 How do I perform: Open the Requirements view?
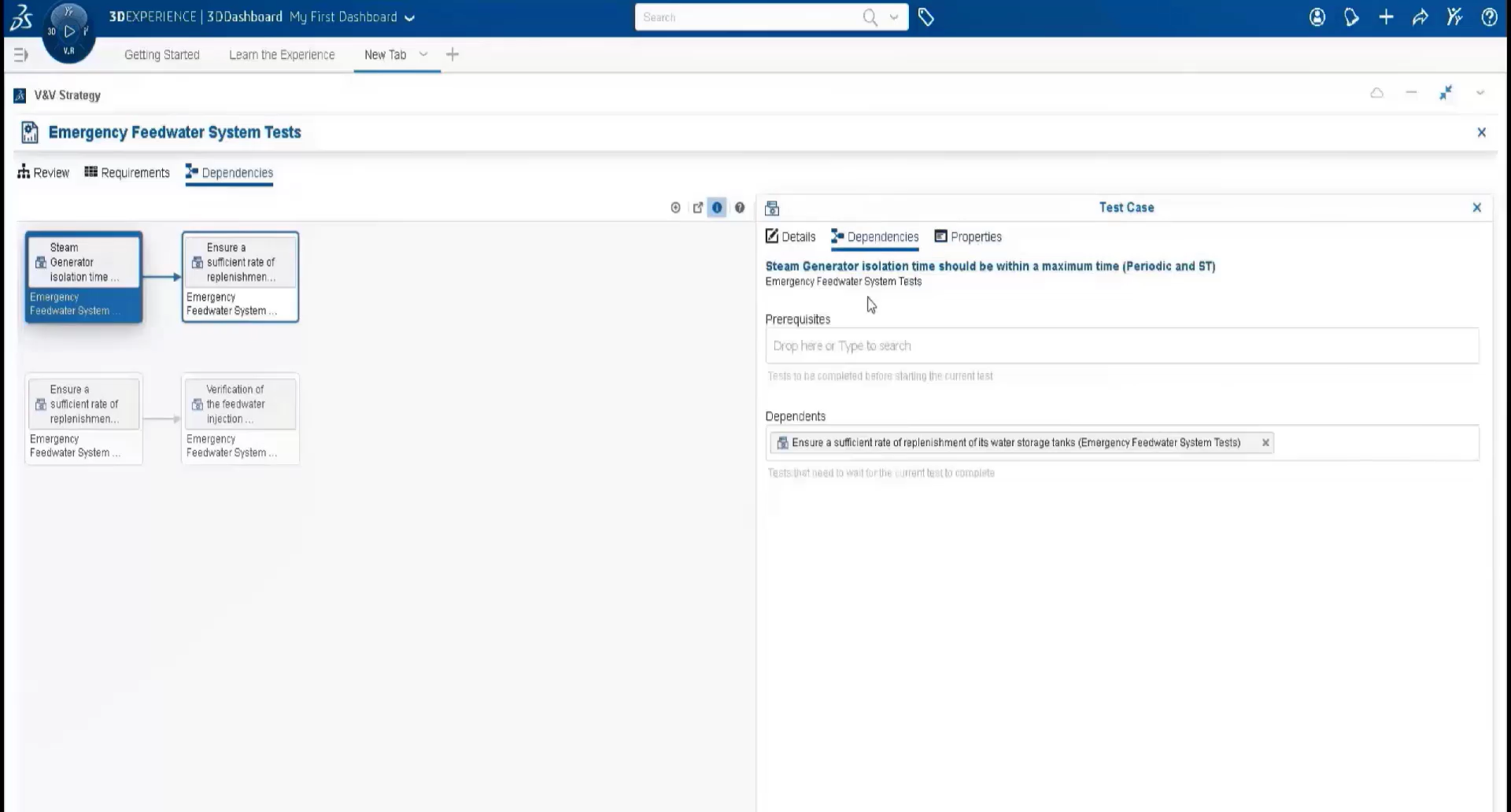point(127,172)
